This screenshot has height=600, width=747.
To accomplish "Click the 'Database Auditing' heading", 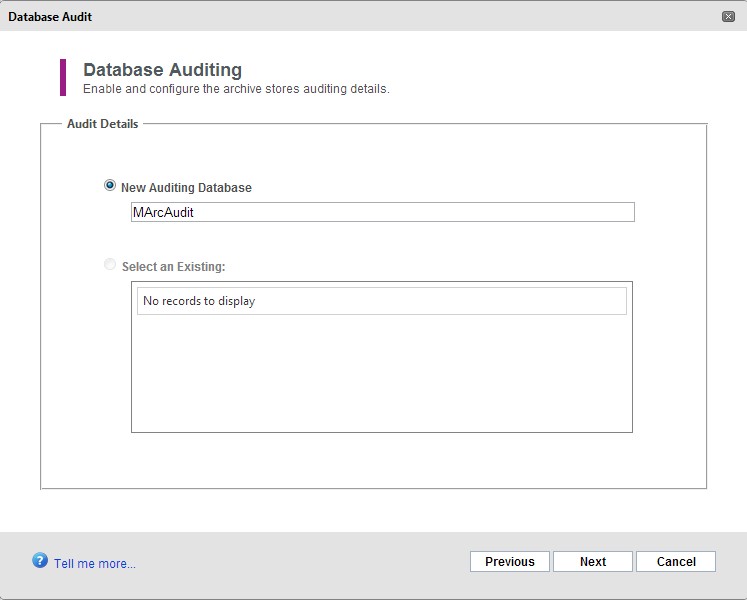I will 162,70.
